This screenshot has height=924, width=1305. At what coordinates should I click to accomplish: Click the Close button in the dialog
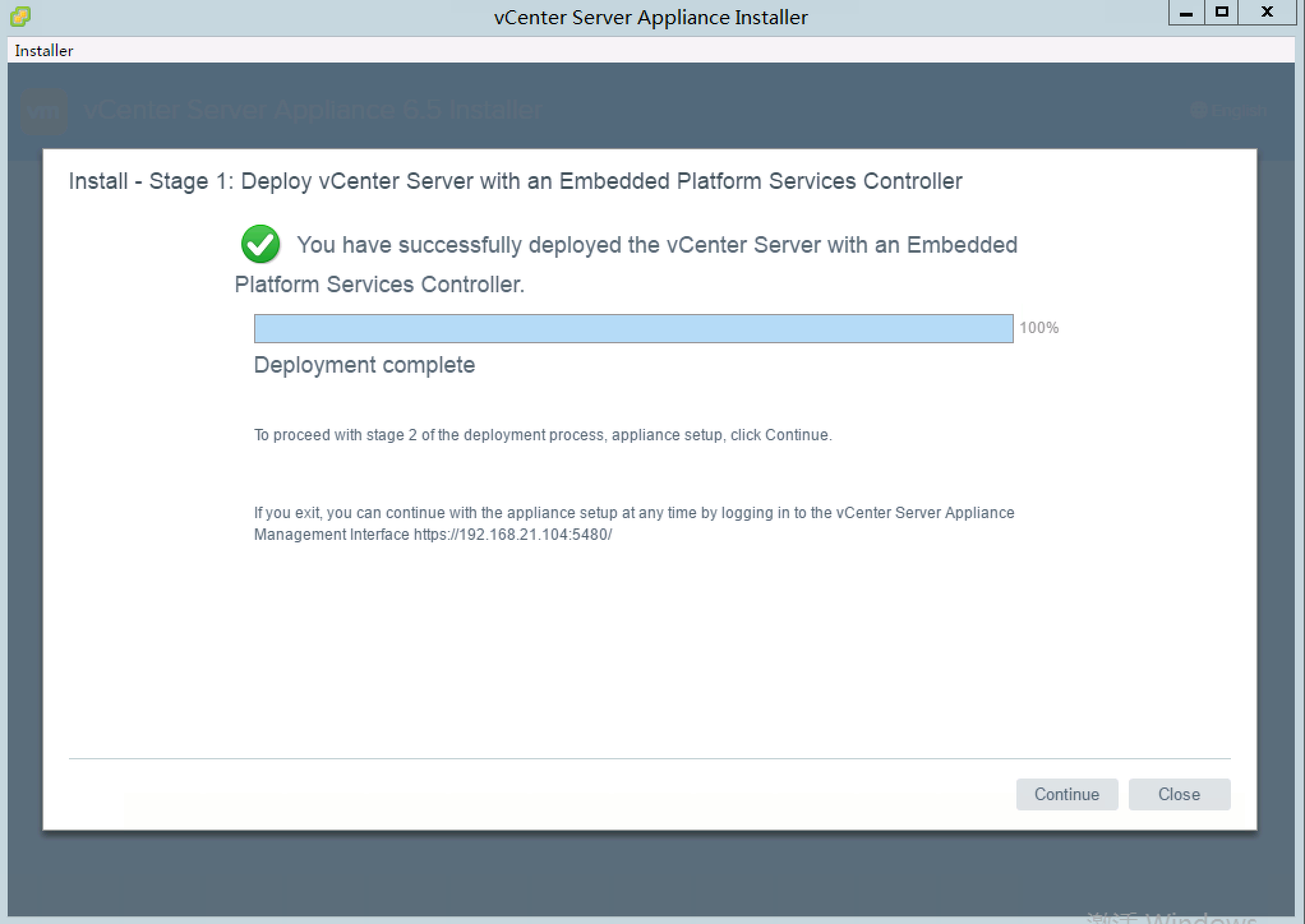coord(1179,794)
